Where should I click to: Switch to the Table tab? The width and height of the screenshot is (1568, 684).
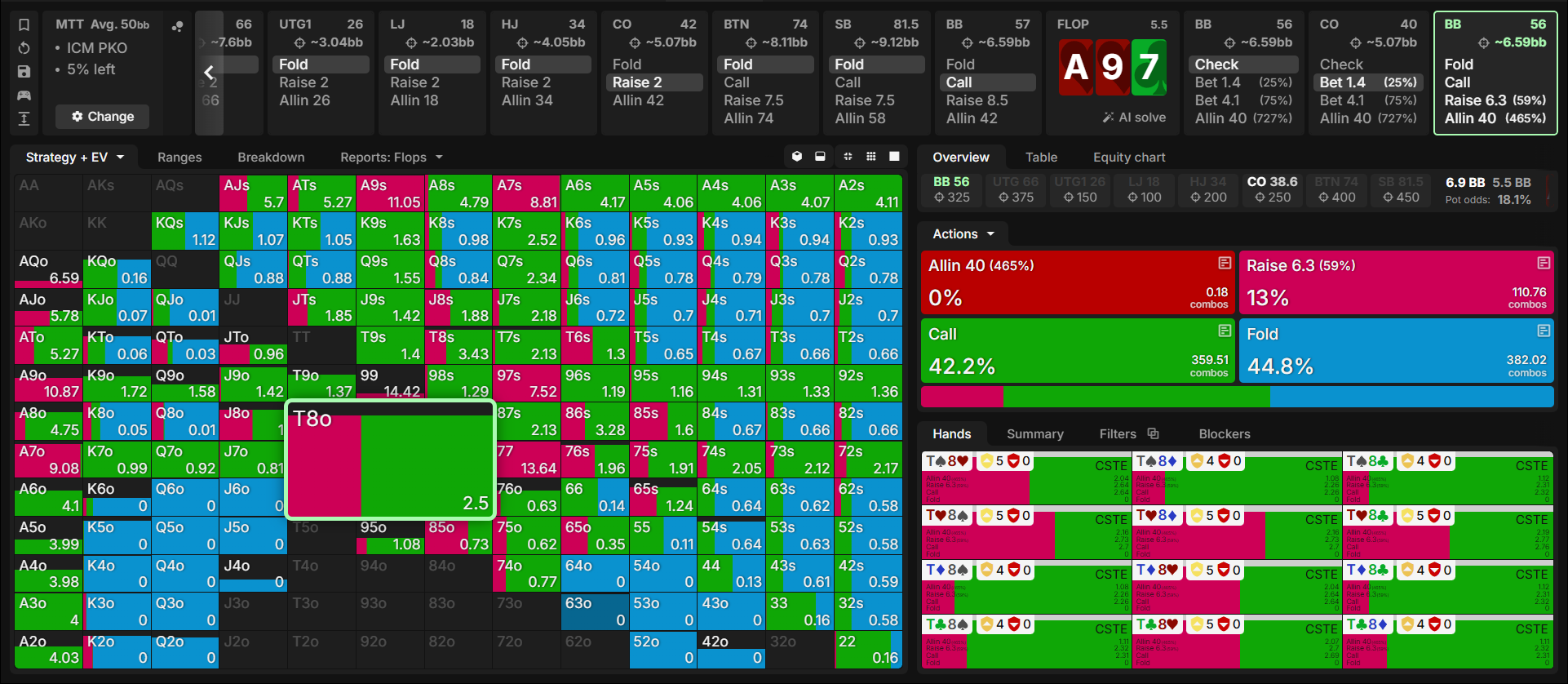[1041, 158]
